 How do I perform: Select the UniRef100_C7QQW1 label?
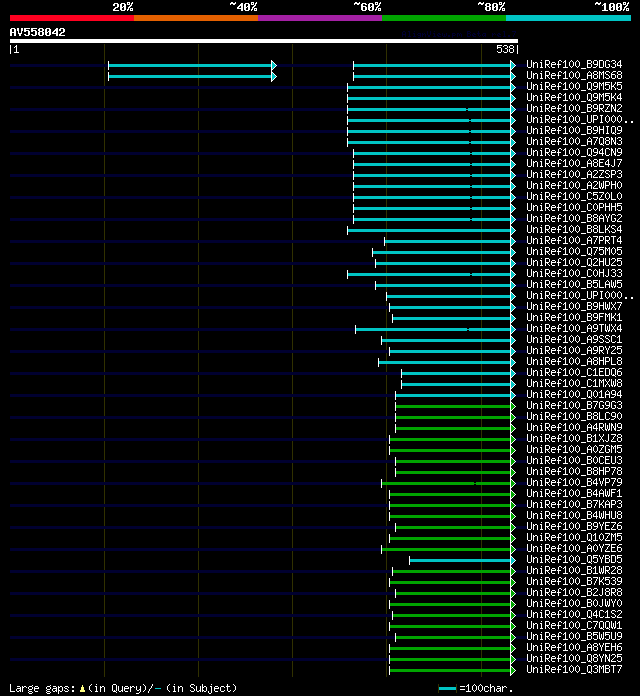[574, 625]
